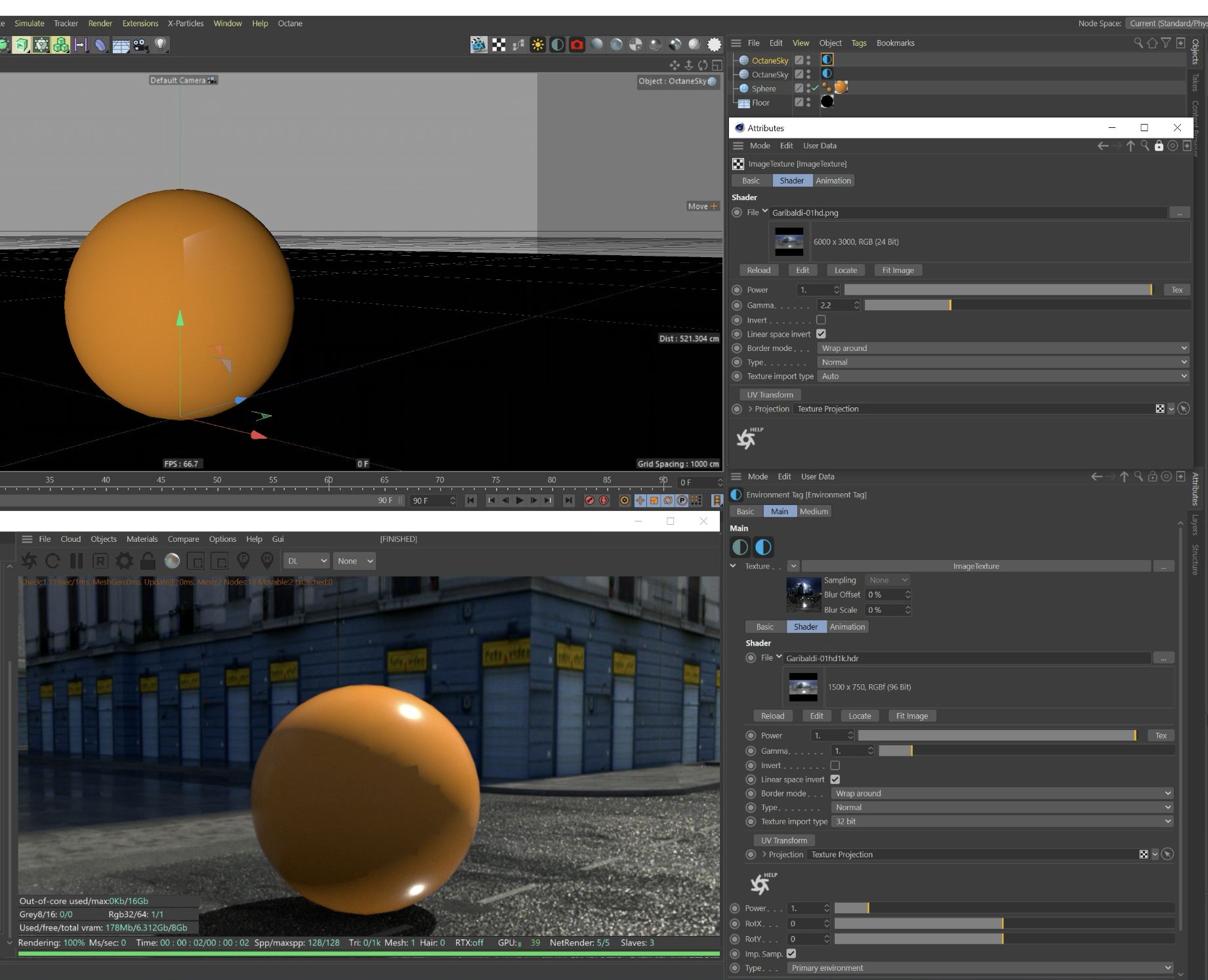
Task: Click the red Octane camera icon
Action: [x=577, y=45]
